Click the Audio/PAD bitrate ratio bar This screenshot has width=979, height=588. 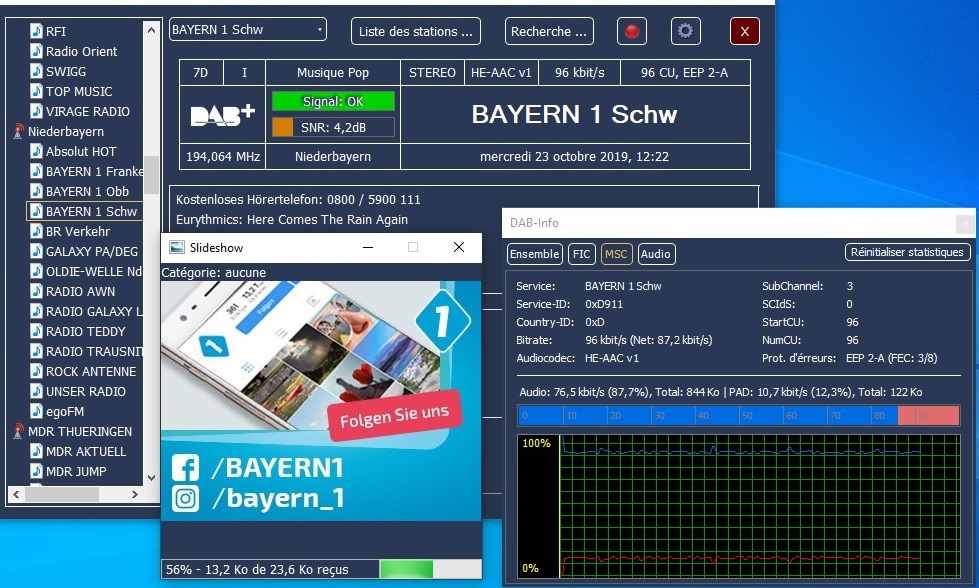point(739,415)
